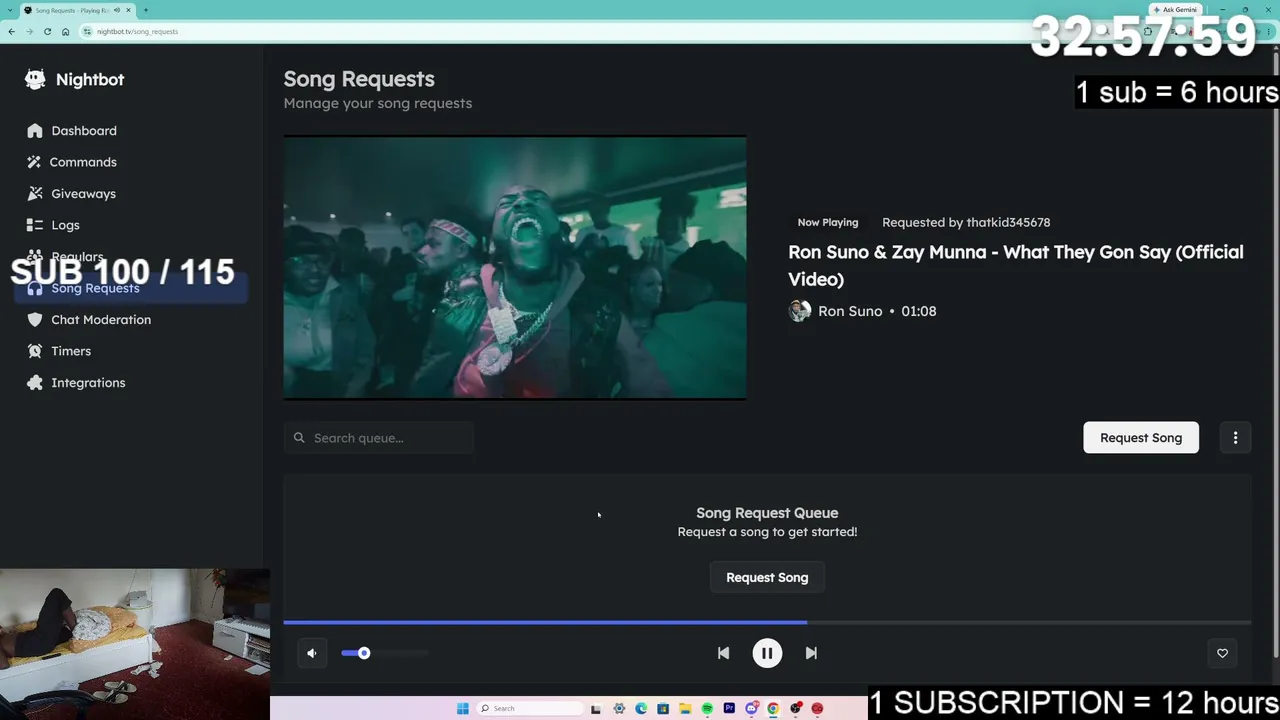
Task: Launch Microsoft Edge from the taskbar
Action: click(641, 709)
